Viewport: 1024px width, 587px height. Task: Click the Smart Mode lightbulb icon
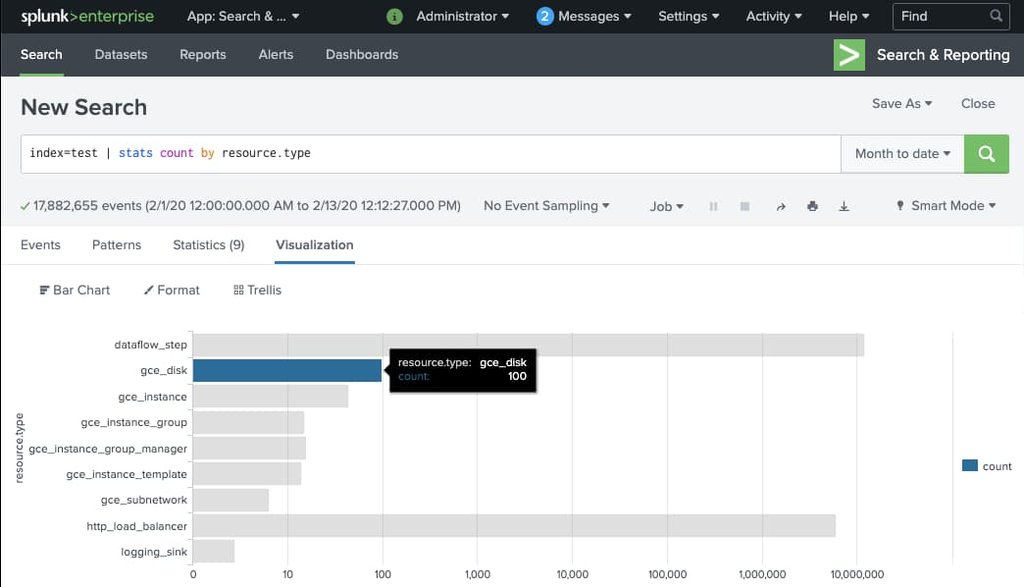tap(900, 206)
